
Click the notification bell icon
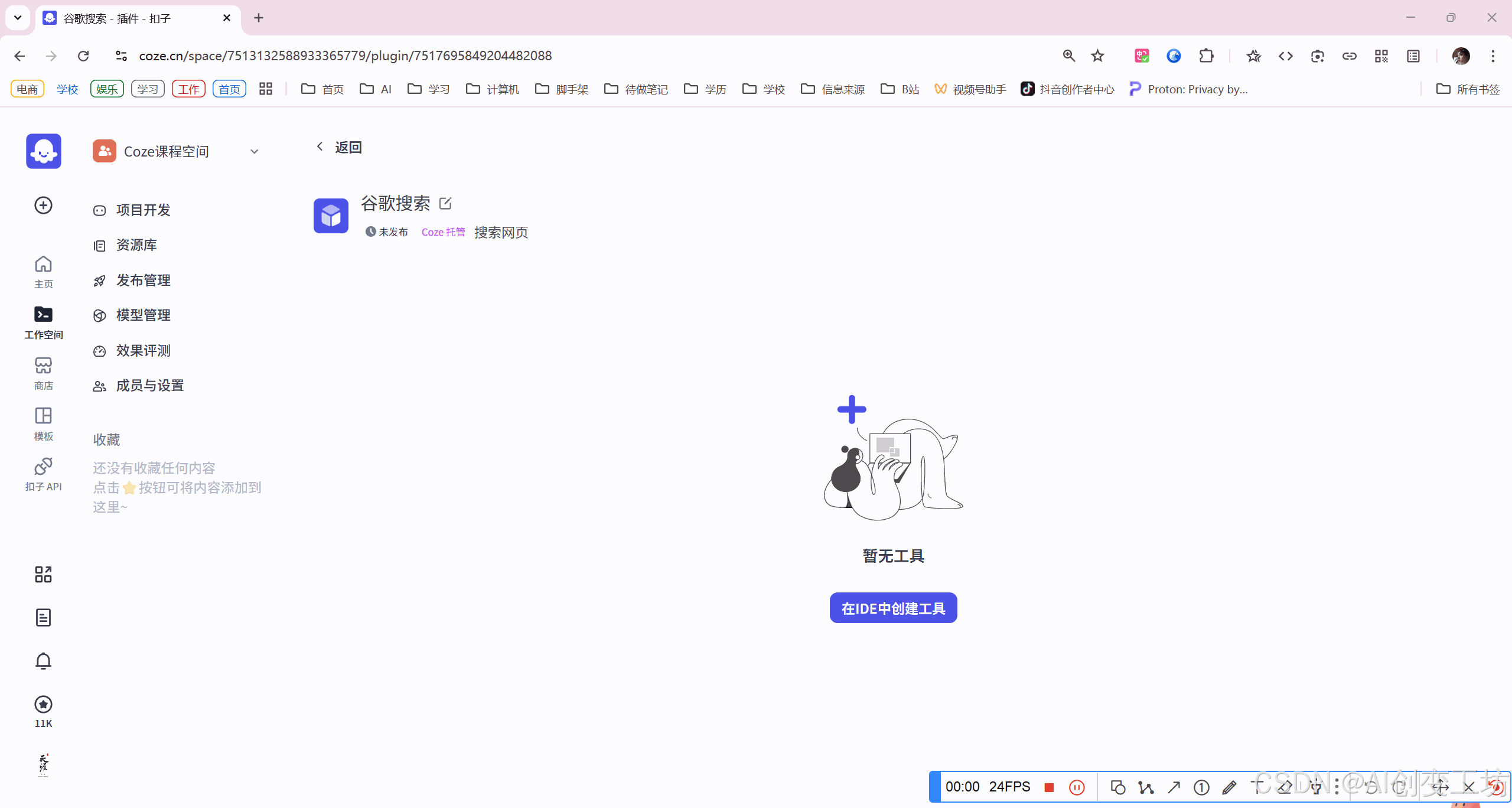coord(43,661)
